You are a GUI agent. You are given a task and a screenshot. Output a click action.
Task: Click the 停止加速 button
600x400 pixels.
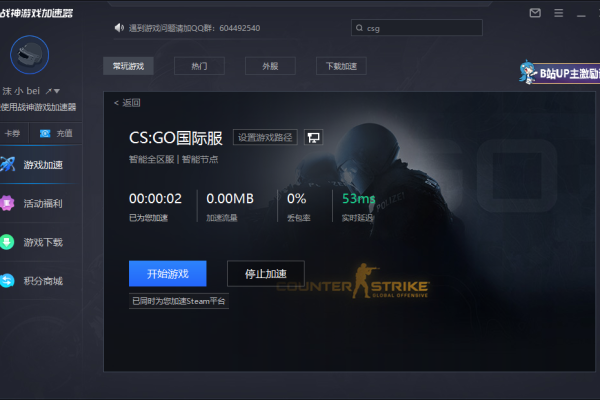266,274
